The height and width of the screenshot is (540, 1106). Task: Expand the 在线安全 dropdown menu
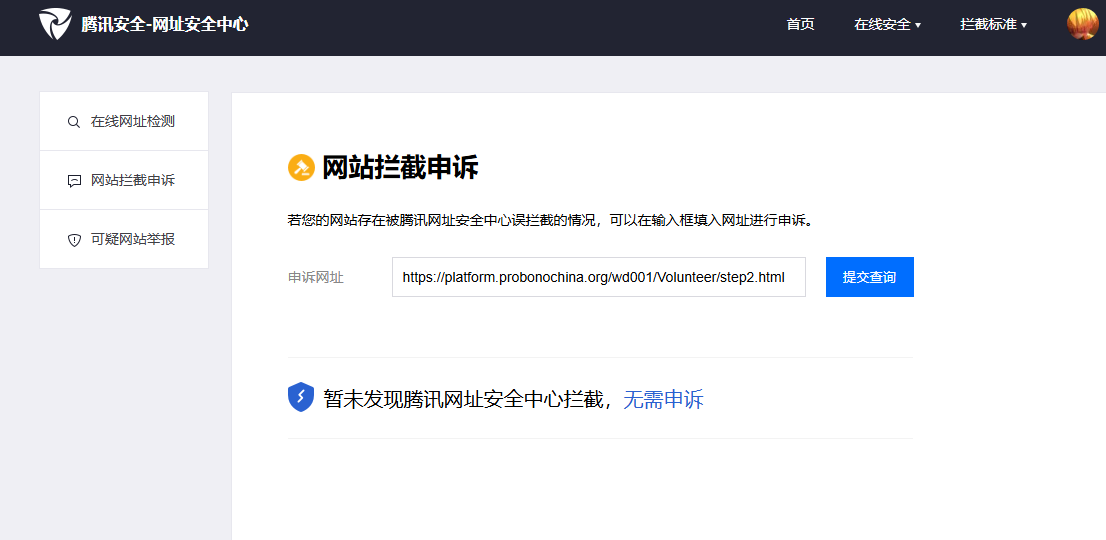887,25
